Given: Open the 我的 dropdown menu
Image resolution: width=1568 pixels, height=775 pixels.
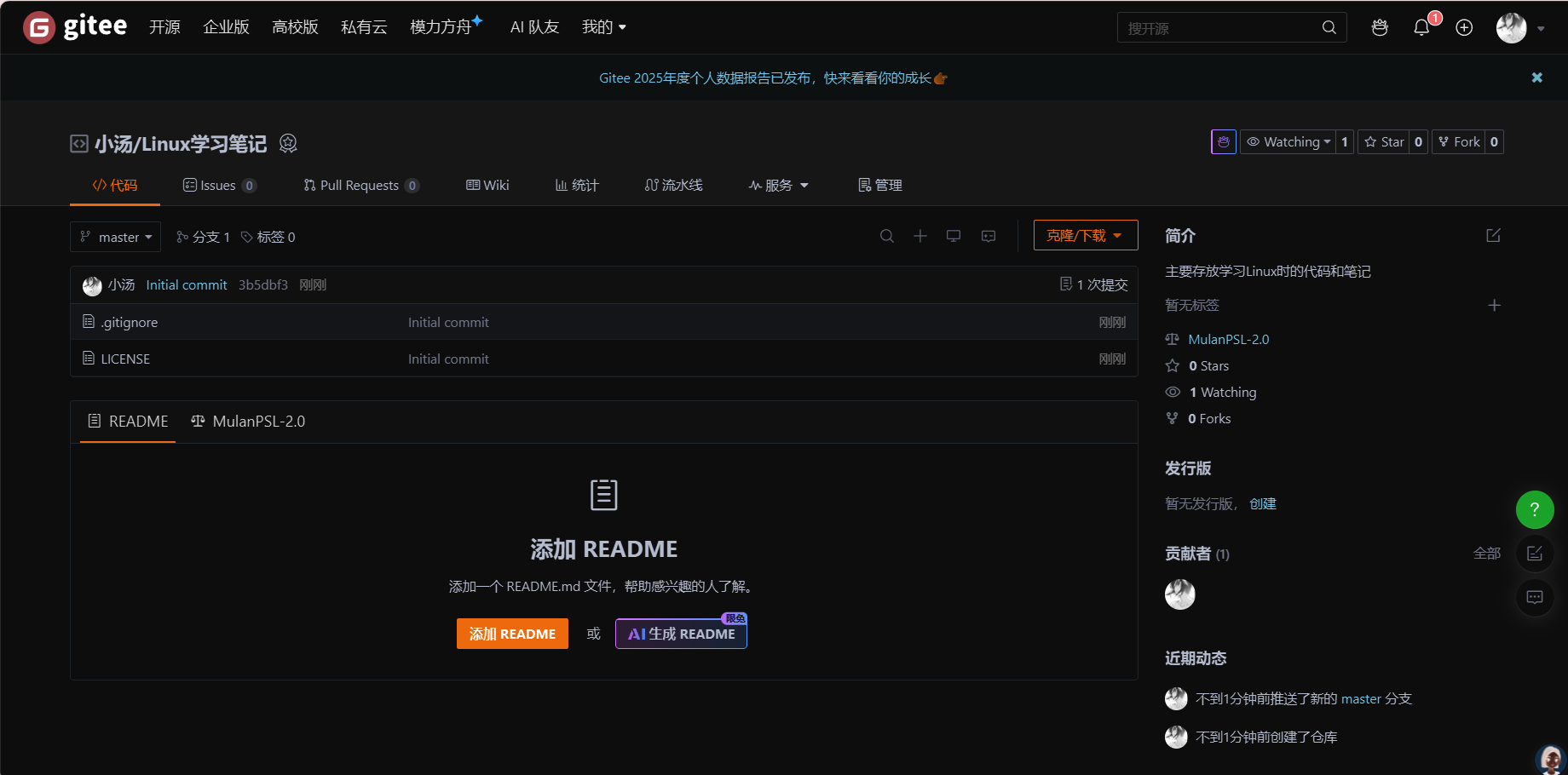Looking at the screenshot, I should tap(604, 27).
